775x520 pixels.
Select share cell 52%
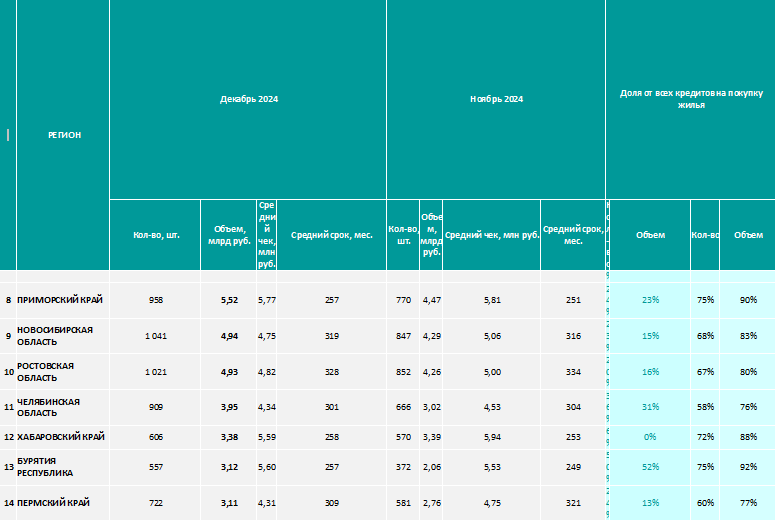tap(650, 467)
